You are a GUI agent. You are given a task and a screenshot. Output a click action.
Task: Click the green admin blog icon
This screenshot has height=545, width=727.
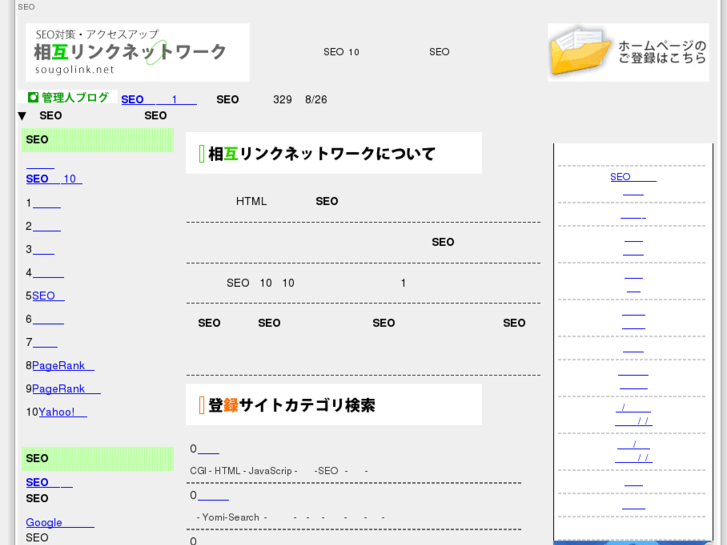33,98
